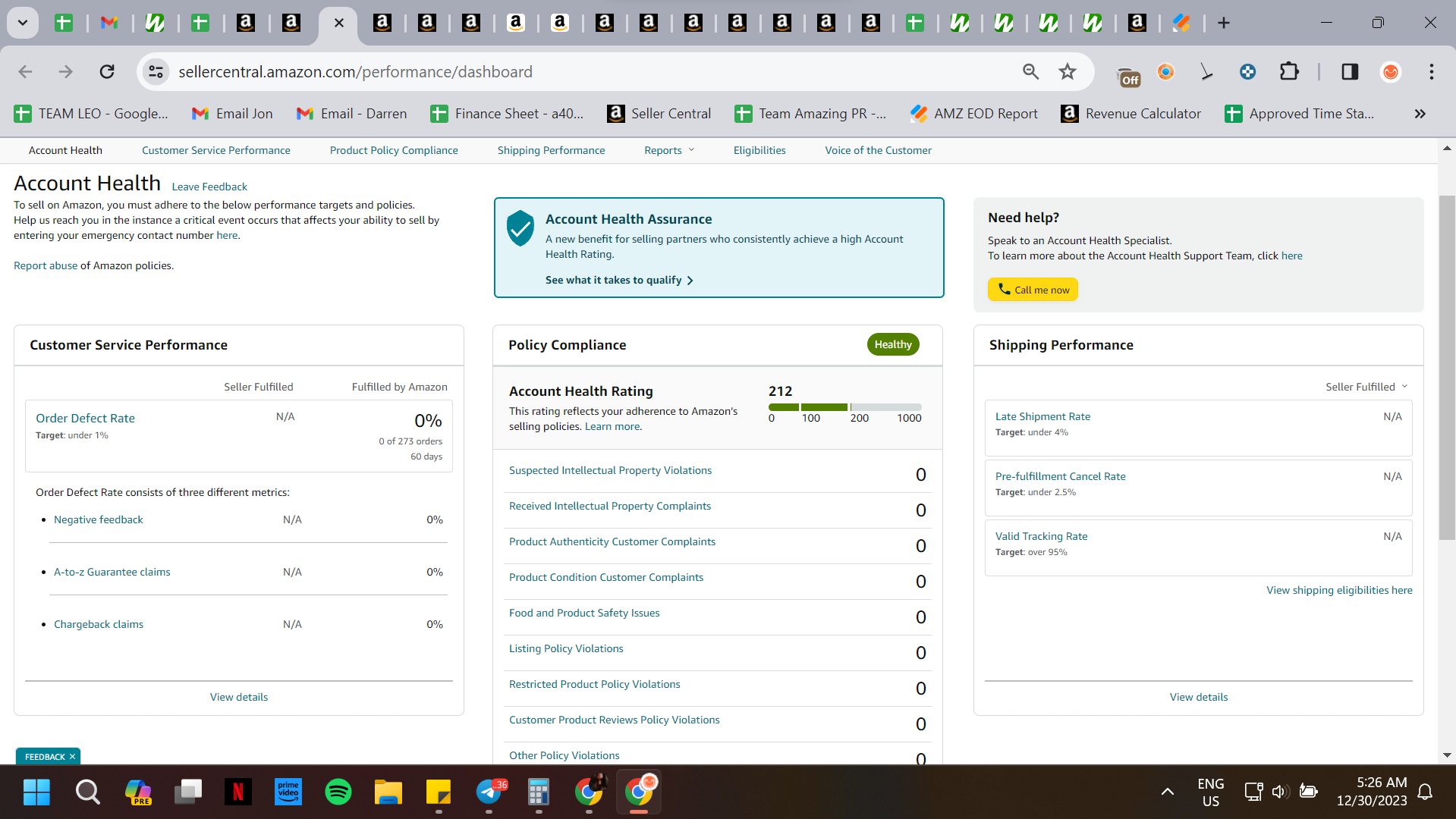Go back to the previous page
The image size is (1456, 819).
25,71
